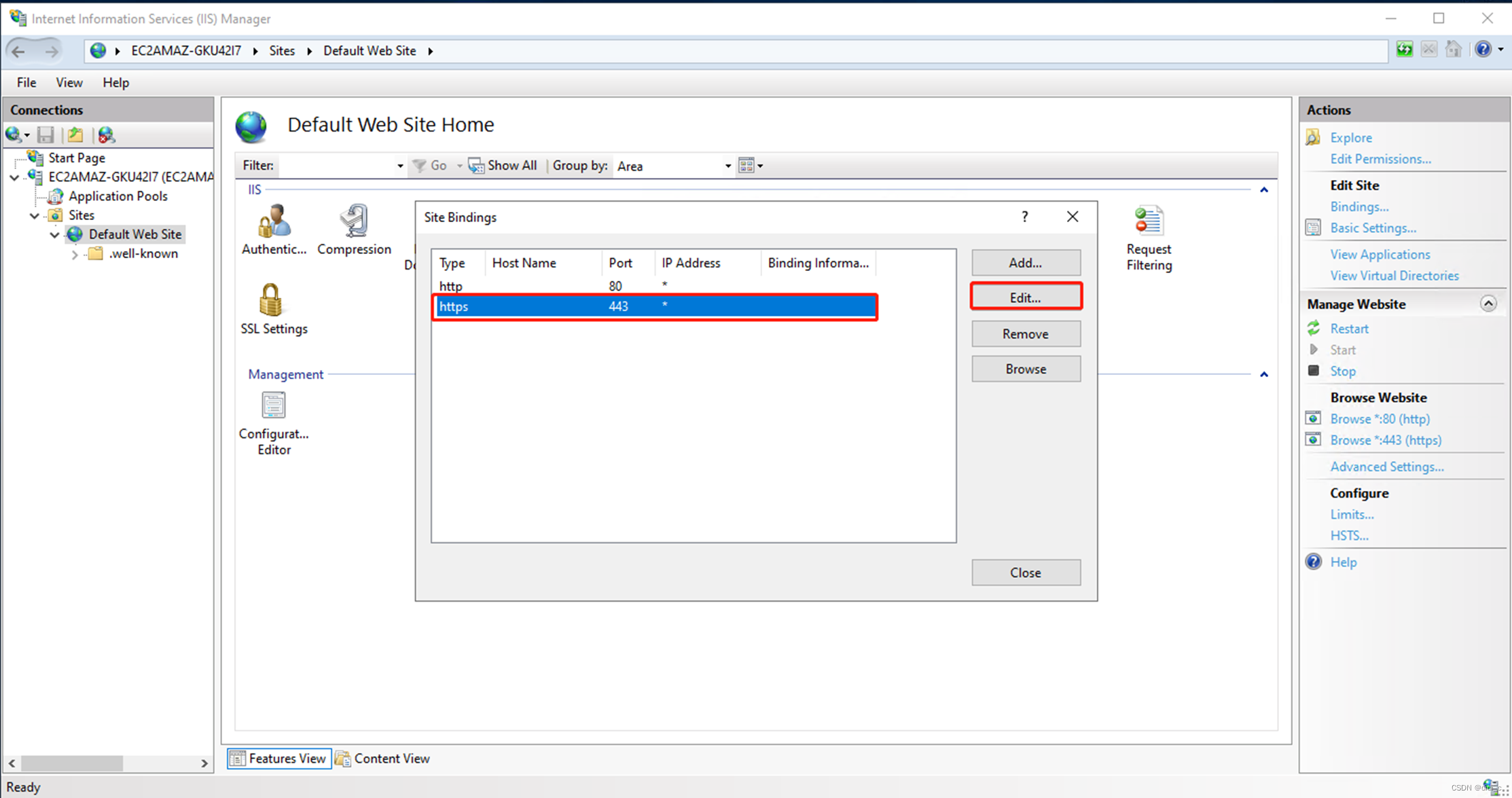Click the Edit... button in Site Bindings
Image resolution: width=1512 pixels, height=798 pixels.
click(x=1025, y=297)
